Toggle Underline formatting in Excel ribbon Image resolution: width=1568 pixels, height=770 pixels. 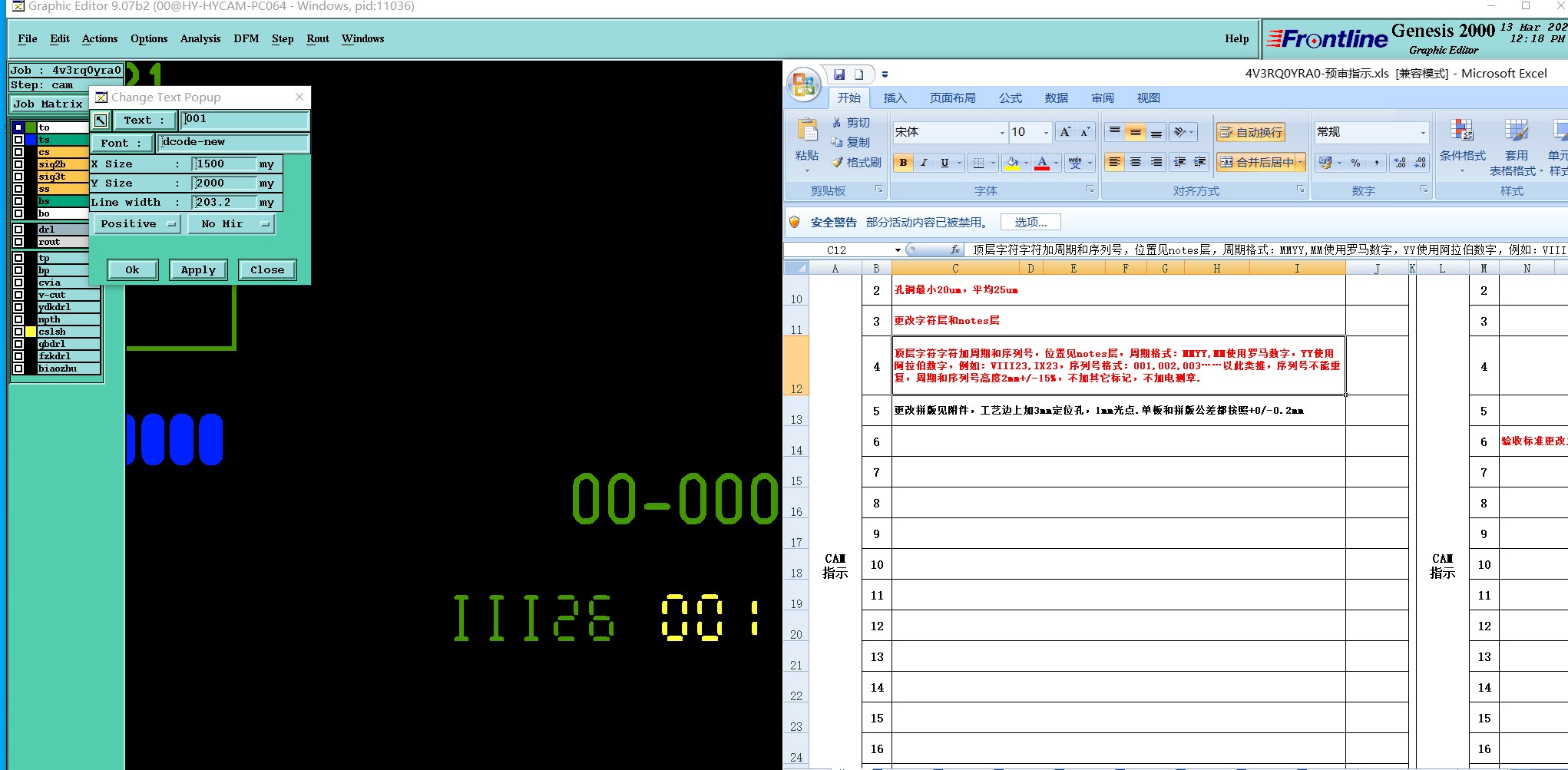click(x=944, y=163)
